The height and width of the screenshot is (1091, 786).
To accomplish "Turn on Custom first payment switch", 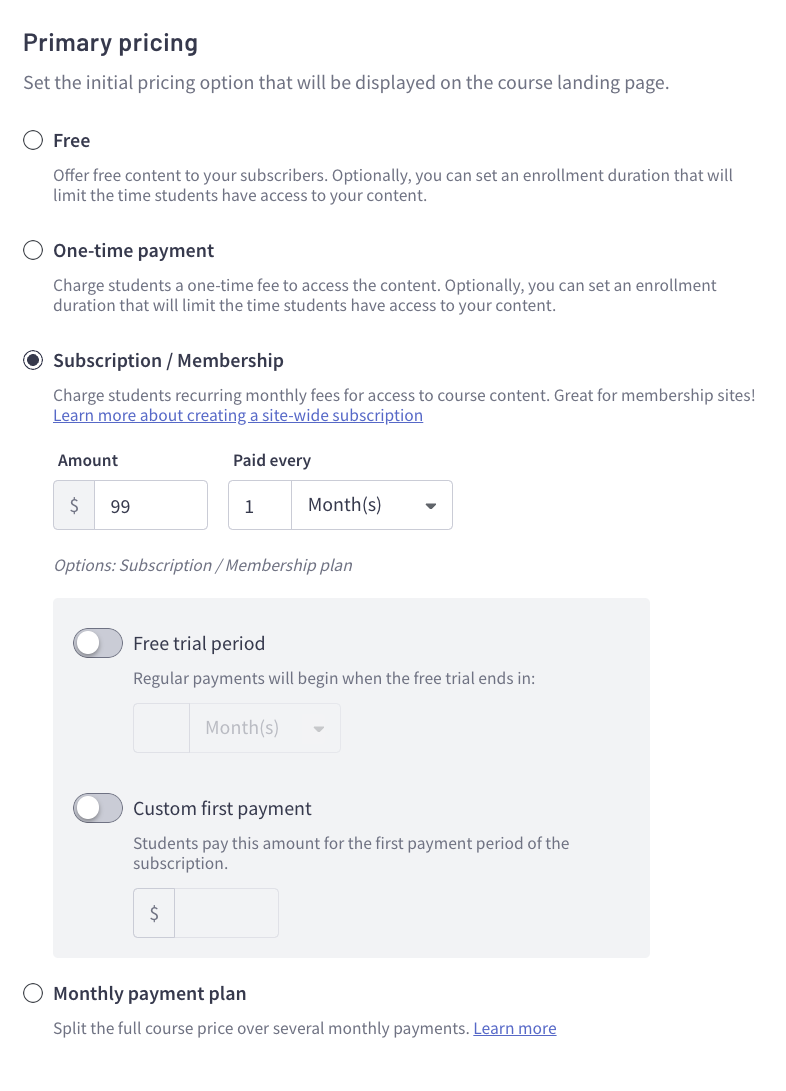I will click(x=97, y=808).
